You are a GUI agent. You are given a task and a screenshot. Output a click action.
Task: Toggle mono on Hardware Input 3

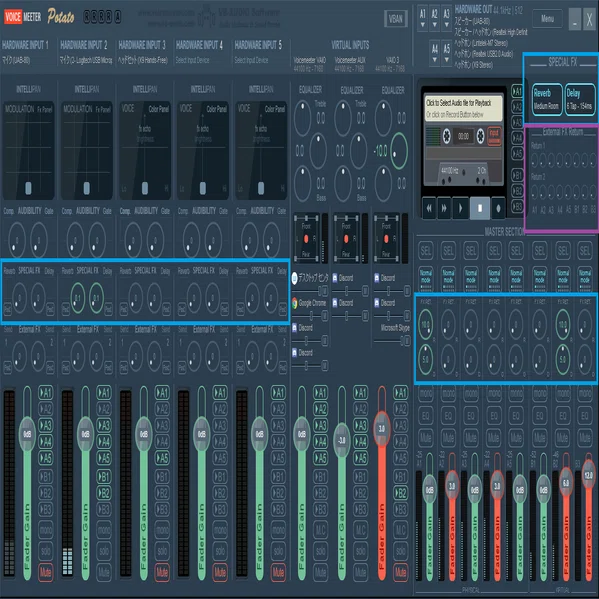point(162,529)
